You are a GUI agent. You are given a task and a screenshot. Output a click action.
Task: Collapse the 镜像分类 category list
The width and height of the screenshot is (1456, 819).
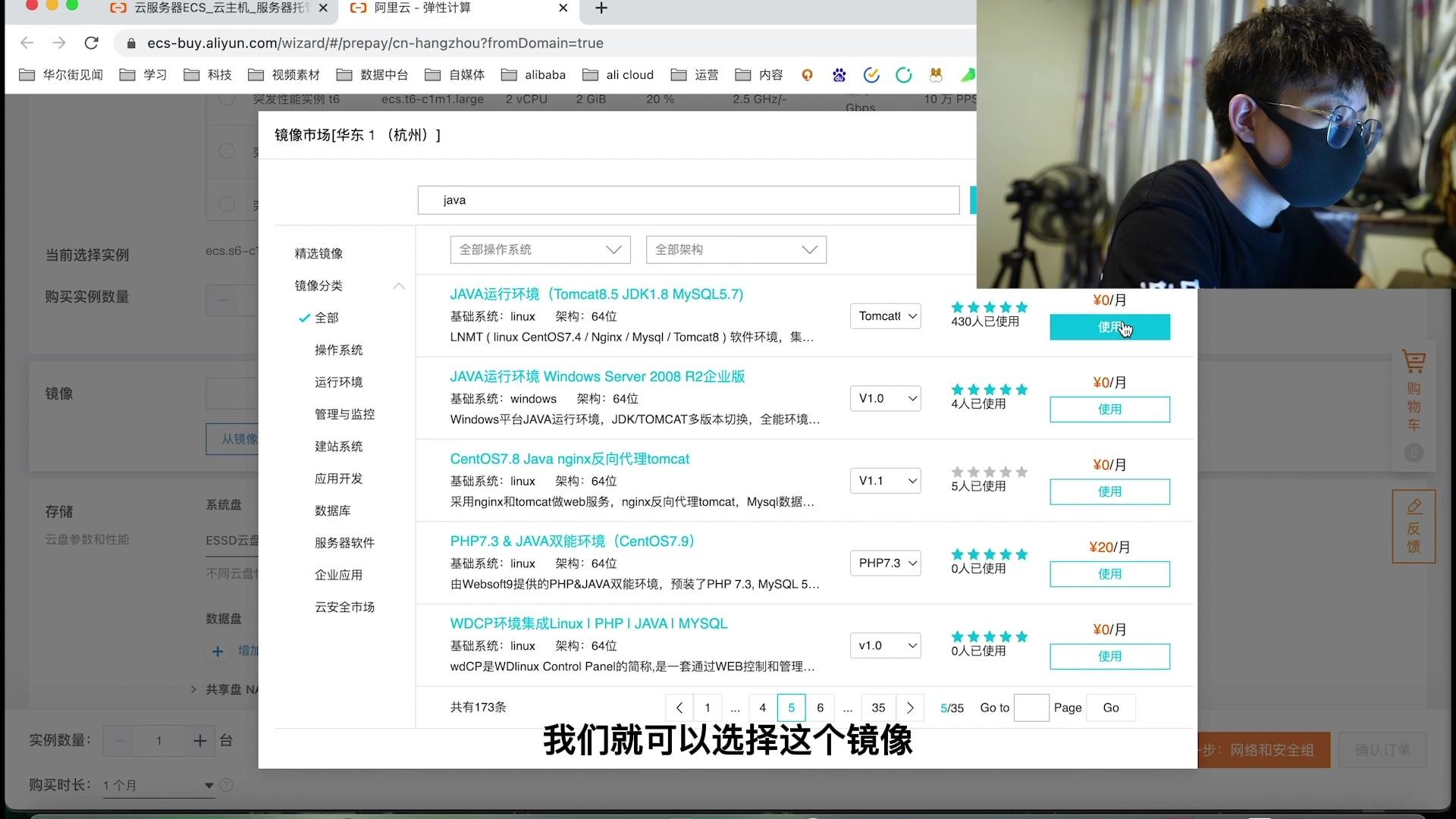[x=399, y=286]
